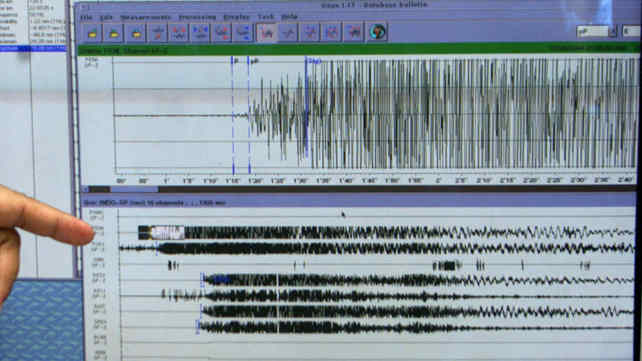The image size is (642, 361).
Task: Select the trace with white highlighted segment
Action: coord(385,232)
